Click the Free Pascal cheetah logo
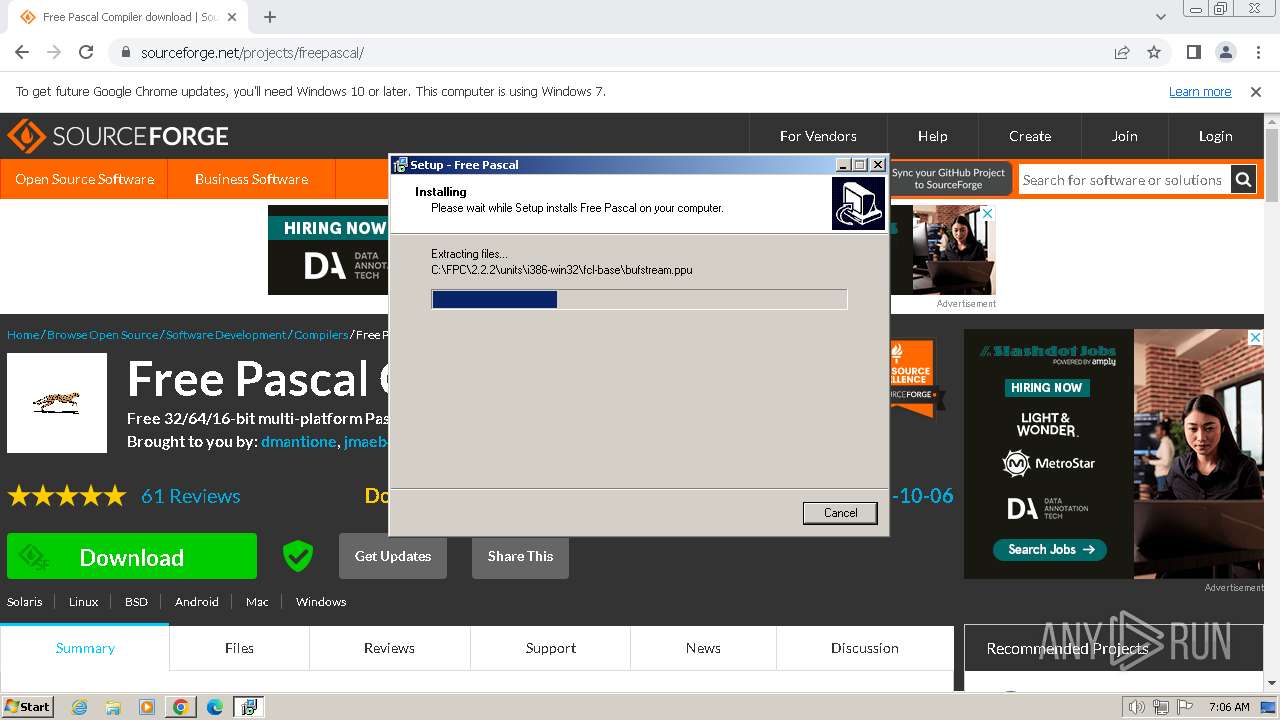 click(57, 403)
